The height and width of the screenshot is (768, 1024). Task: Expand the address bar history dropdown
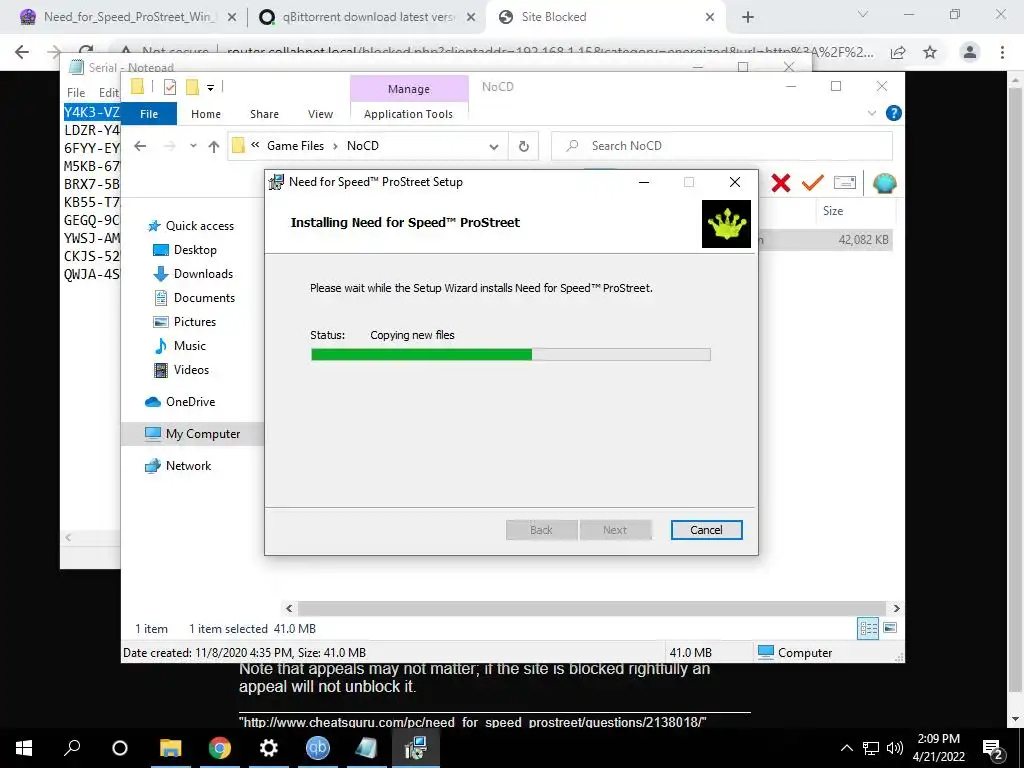point(494,146)
